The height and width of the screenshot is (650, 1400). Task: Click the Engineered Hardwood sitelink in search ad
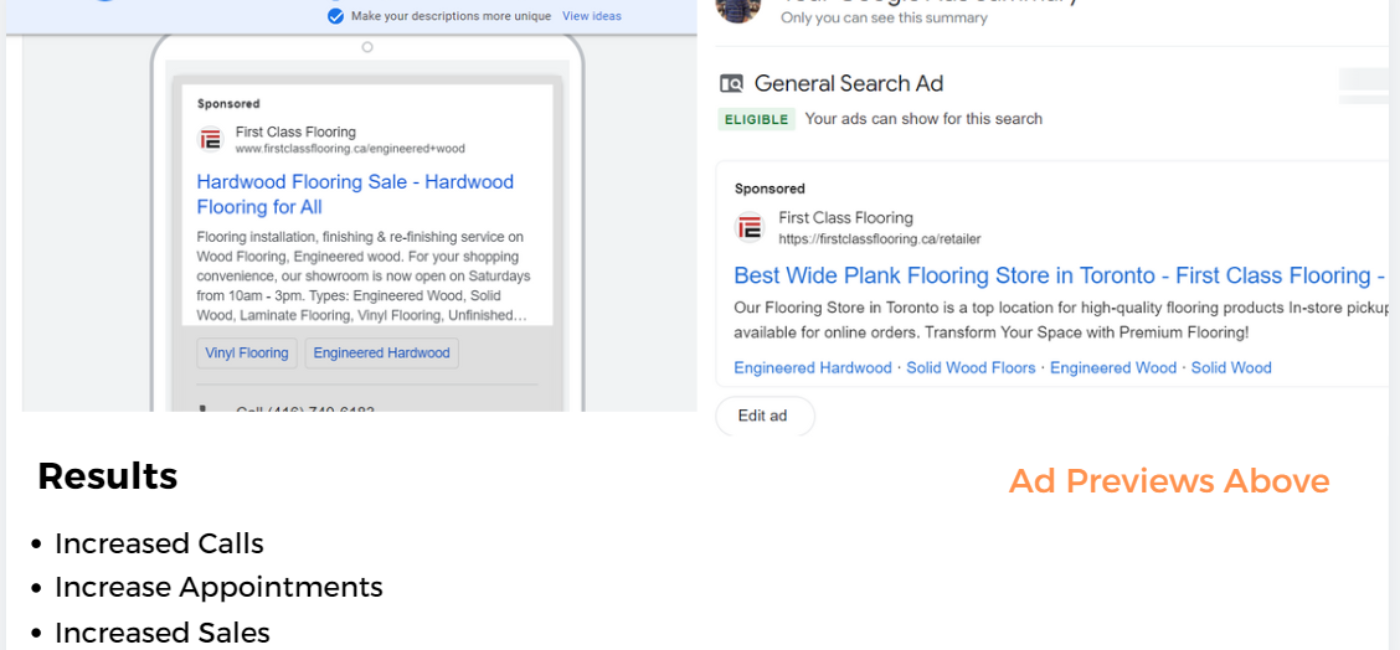(x=812, y=368)
